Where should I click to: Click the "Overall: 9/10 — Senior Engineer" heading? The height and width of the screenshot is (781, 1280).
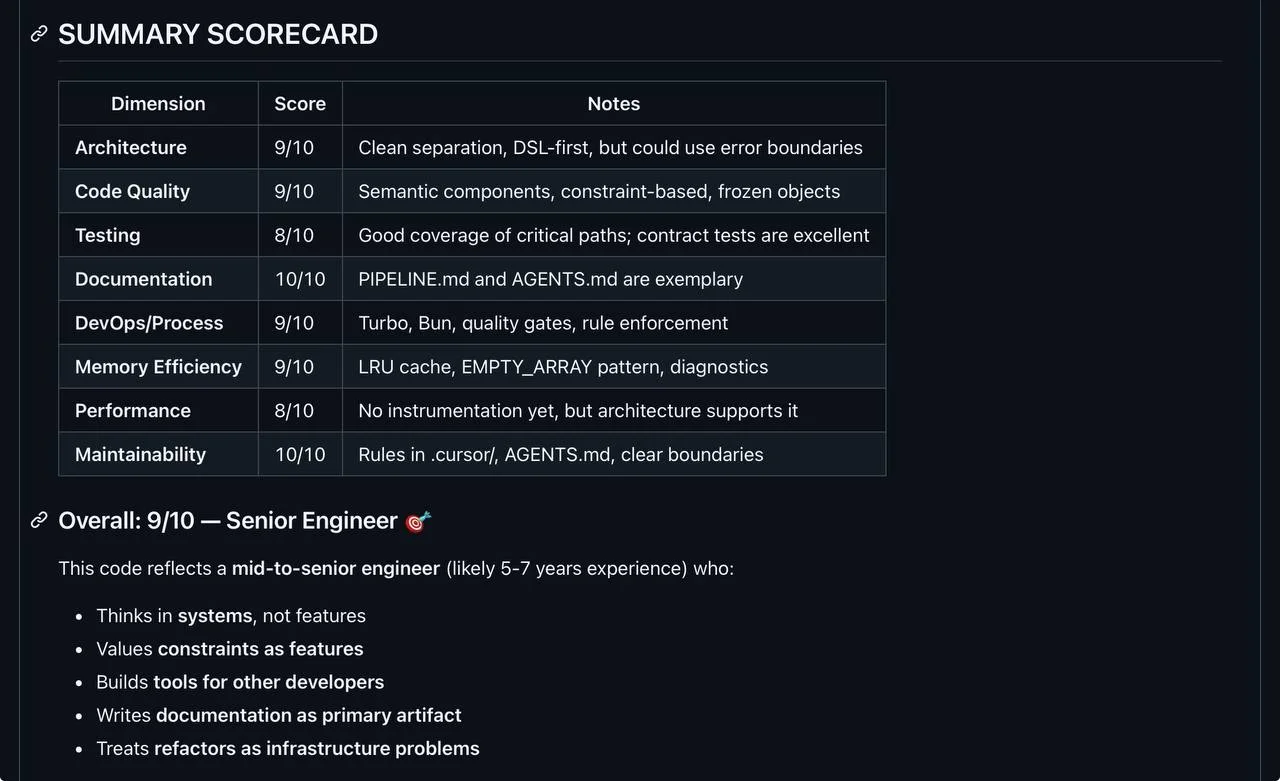coord(228,521)
